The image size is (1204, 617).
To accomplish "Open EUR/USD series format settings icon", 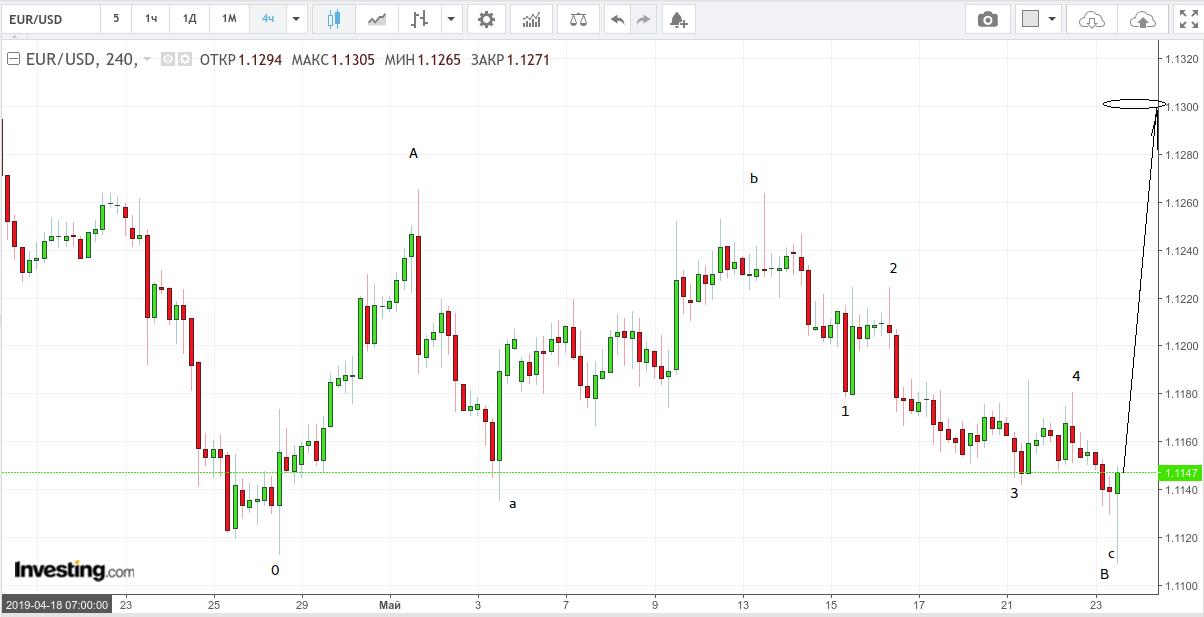I will tap(184, 60).
